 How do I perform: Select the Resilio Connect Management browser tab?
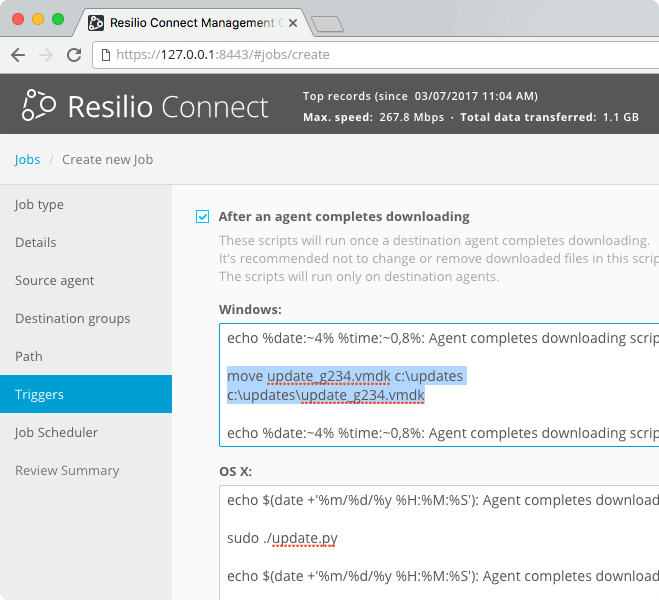click(x=193, y=23)
